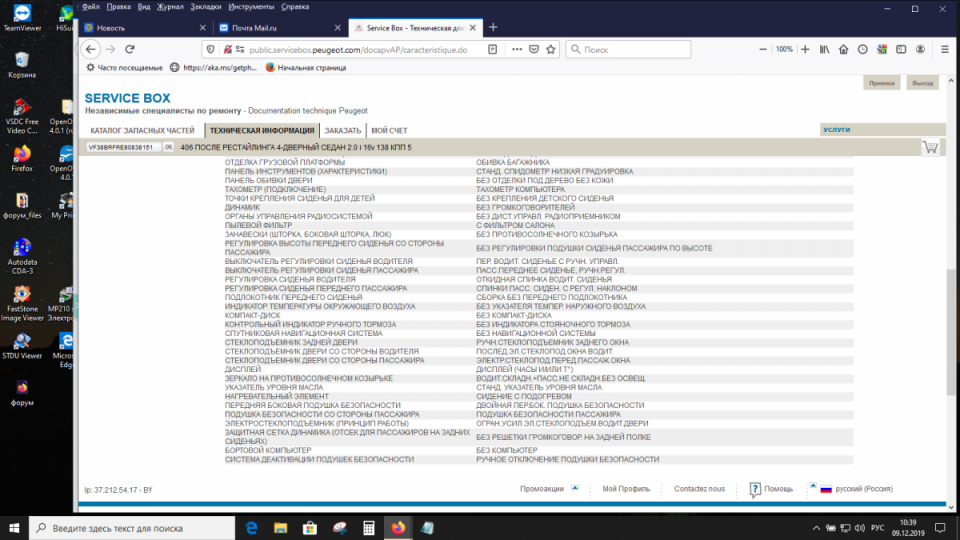This screenshot has height=540, width=960.
Task: Reload the current page
Action: point(130,49)
